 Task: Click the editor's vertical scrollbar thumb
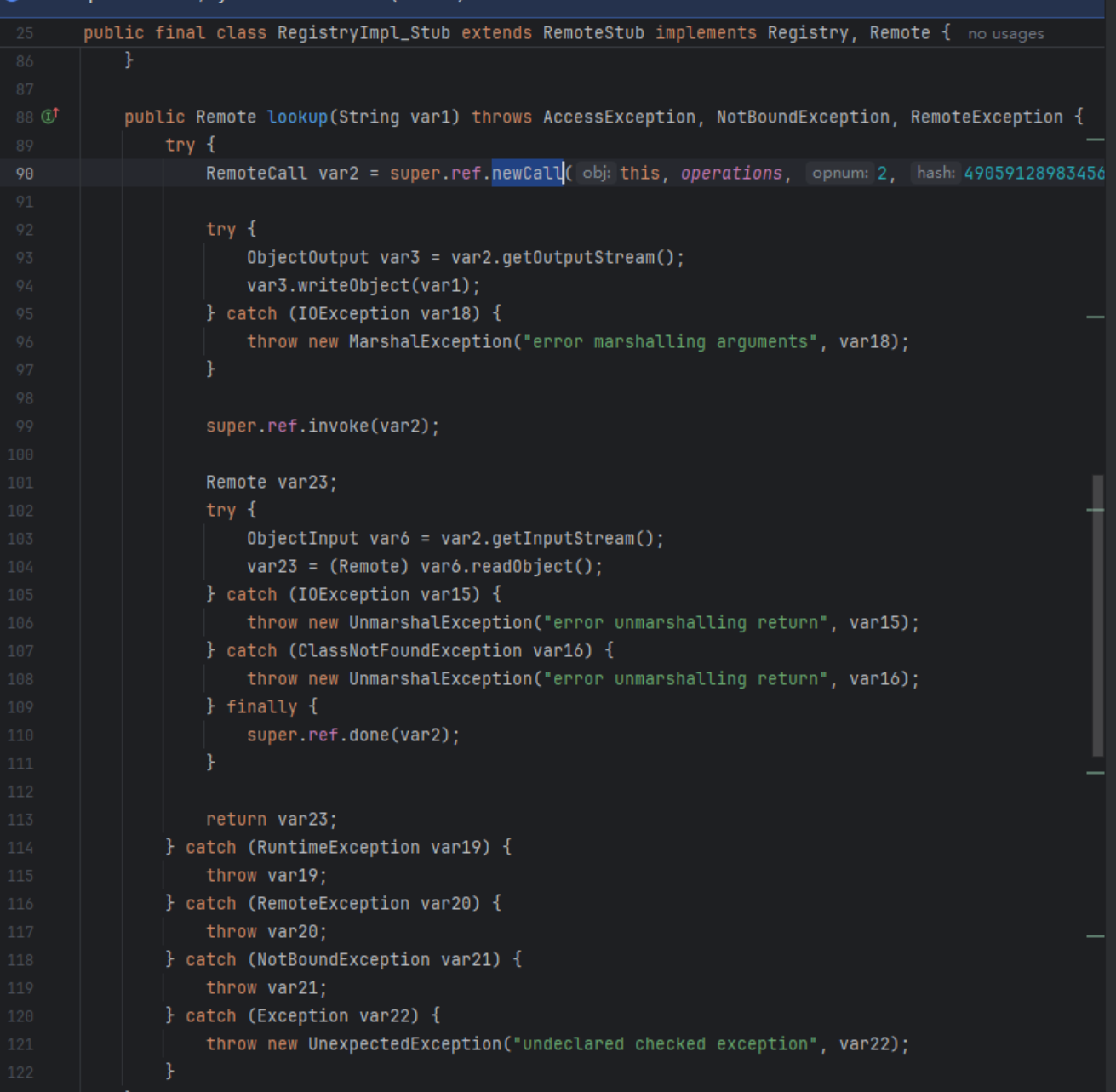point(1097,615)
